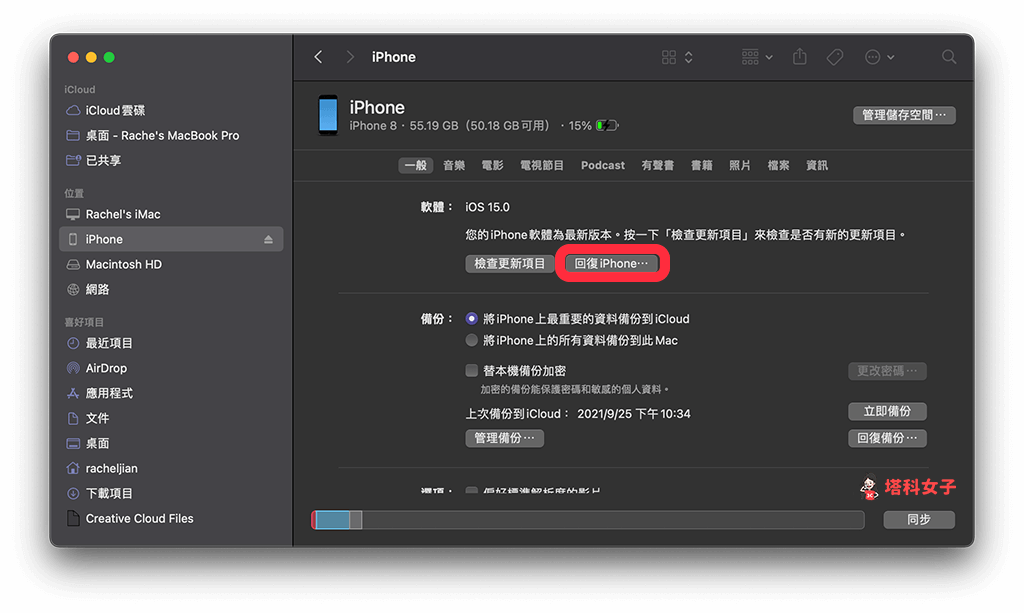
Task: Open the 已共享 shared folder
Action: point(93,161)
